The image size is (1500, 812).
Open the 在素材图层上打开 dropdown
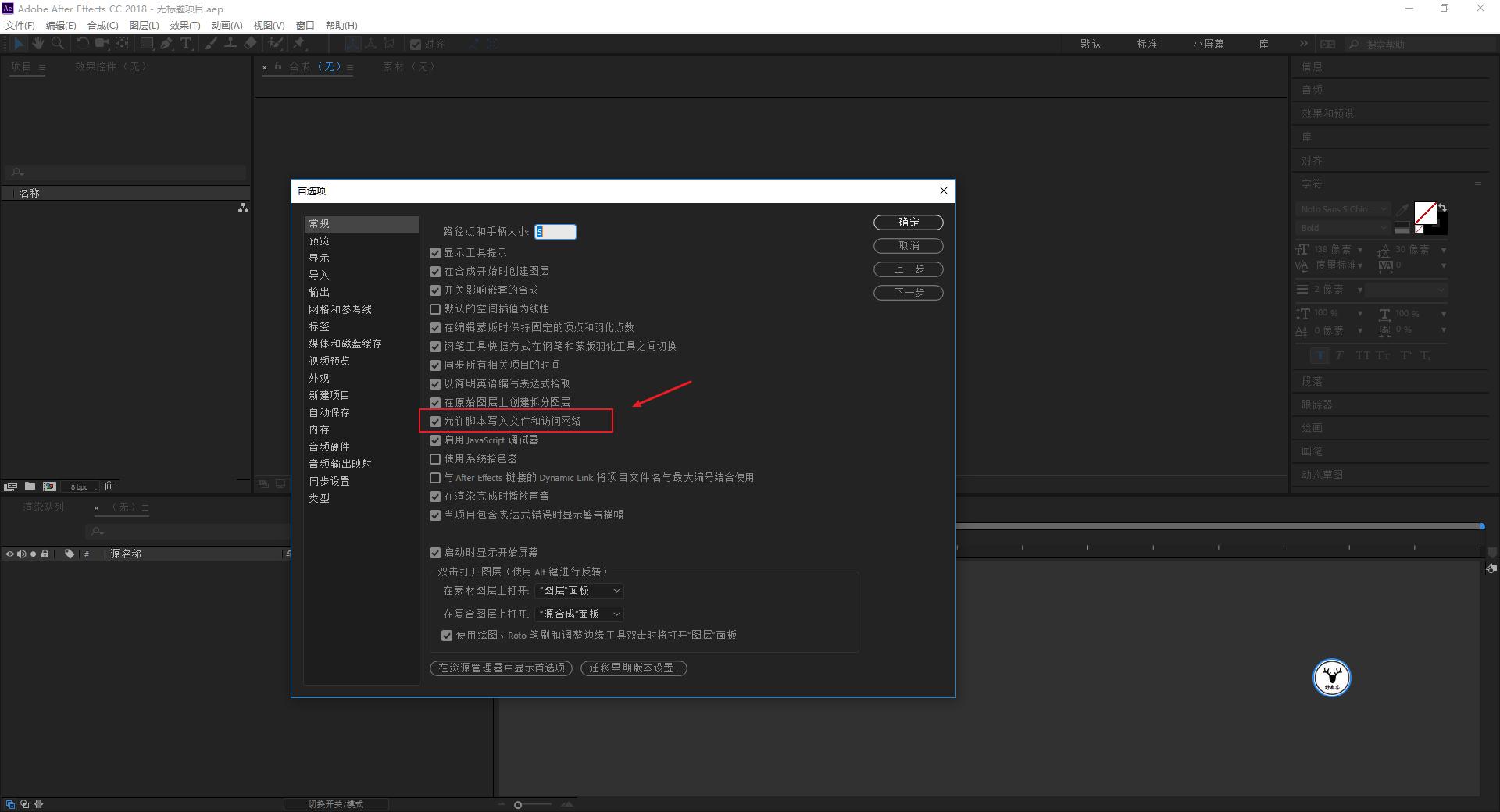click(579, 591)
